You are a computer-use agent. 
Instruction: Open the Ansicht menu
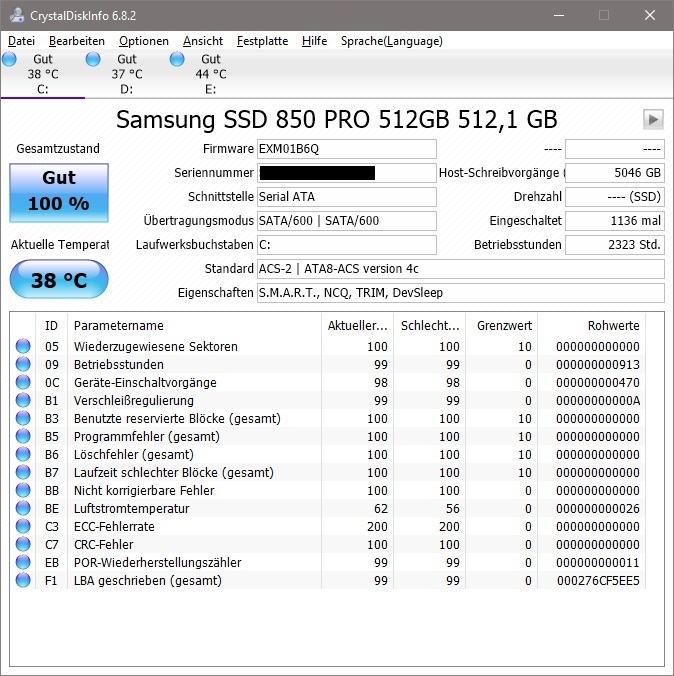pyautogui.click(x=203, y=41)
